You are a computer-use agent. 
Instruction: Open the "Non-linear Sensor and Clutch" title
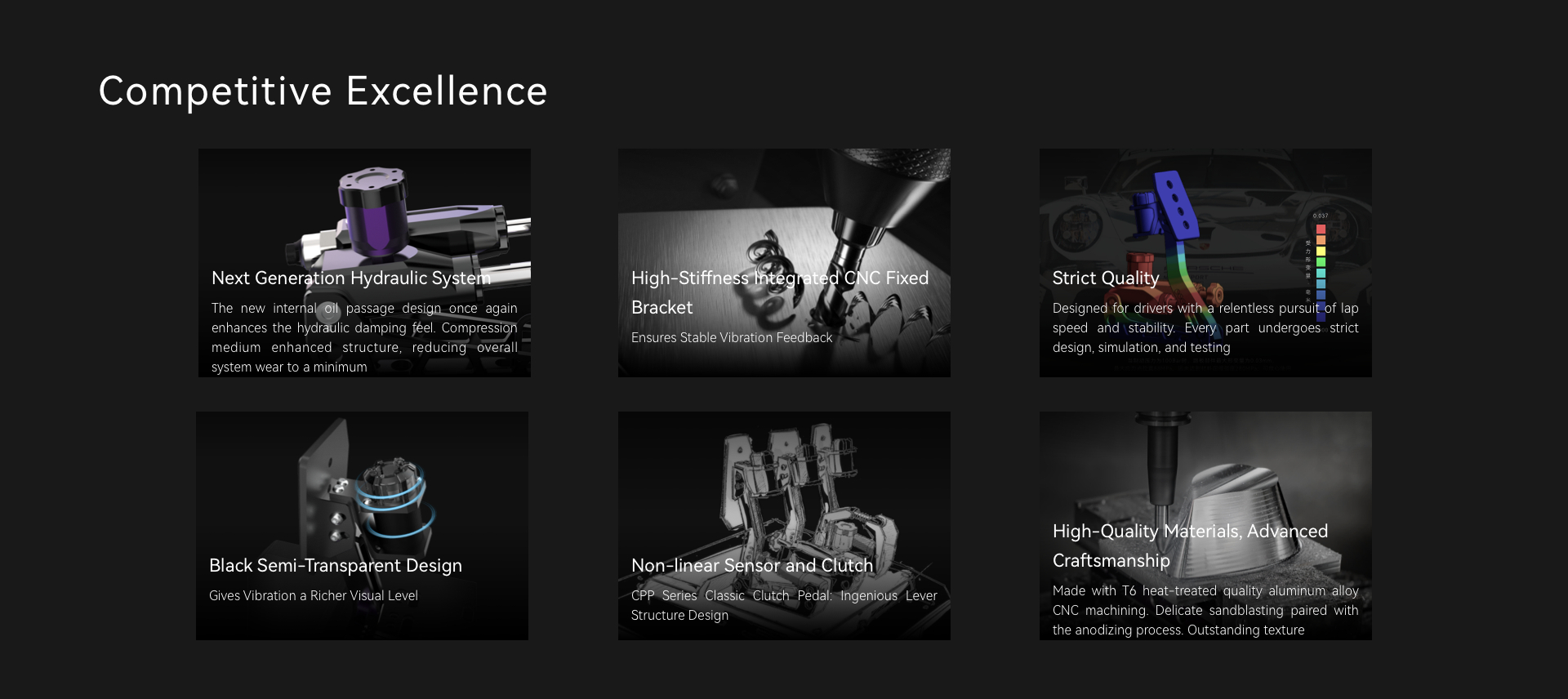pos(752,566)
